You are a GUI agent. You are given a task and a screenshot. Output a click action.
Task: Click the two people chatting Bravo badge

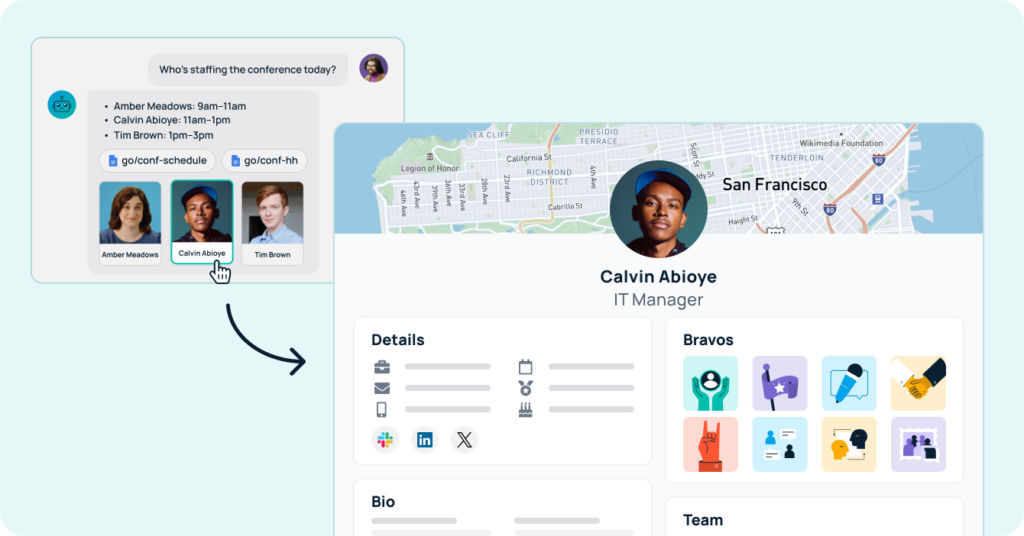(780, 445)
